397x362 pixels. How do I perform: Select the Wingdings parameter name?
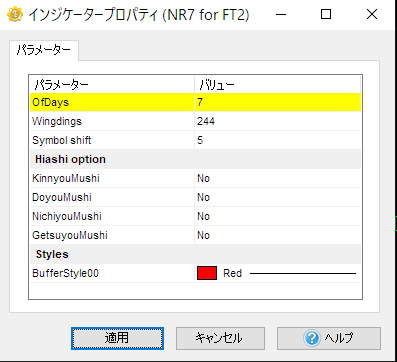click(57, 121)
